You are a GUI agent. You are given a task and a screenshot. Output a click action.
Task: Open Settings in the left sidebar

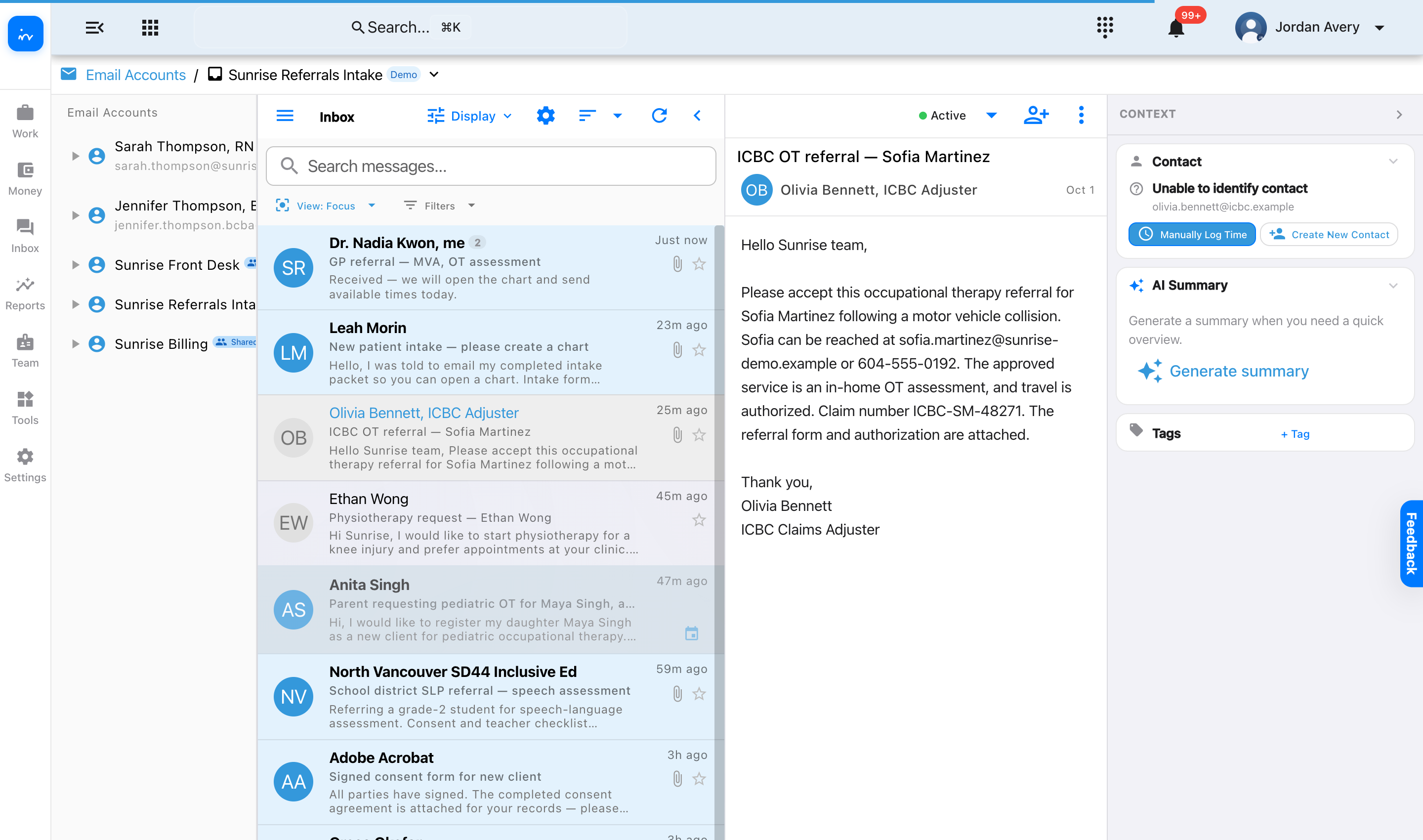pos(25,465)
